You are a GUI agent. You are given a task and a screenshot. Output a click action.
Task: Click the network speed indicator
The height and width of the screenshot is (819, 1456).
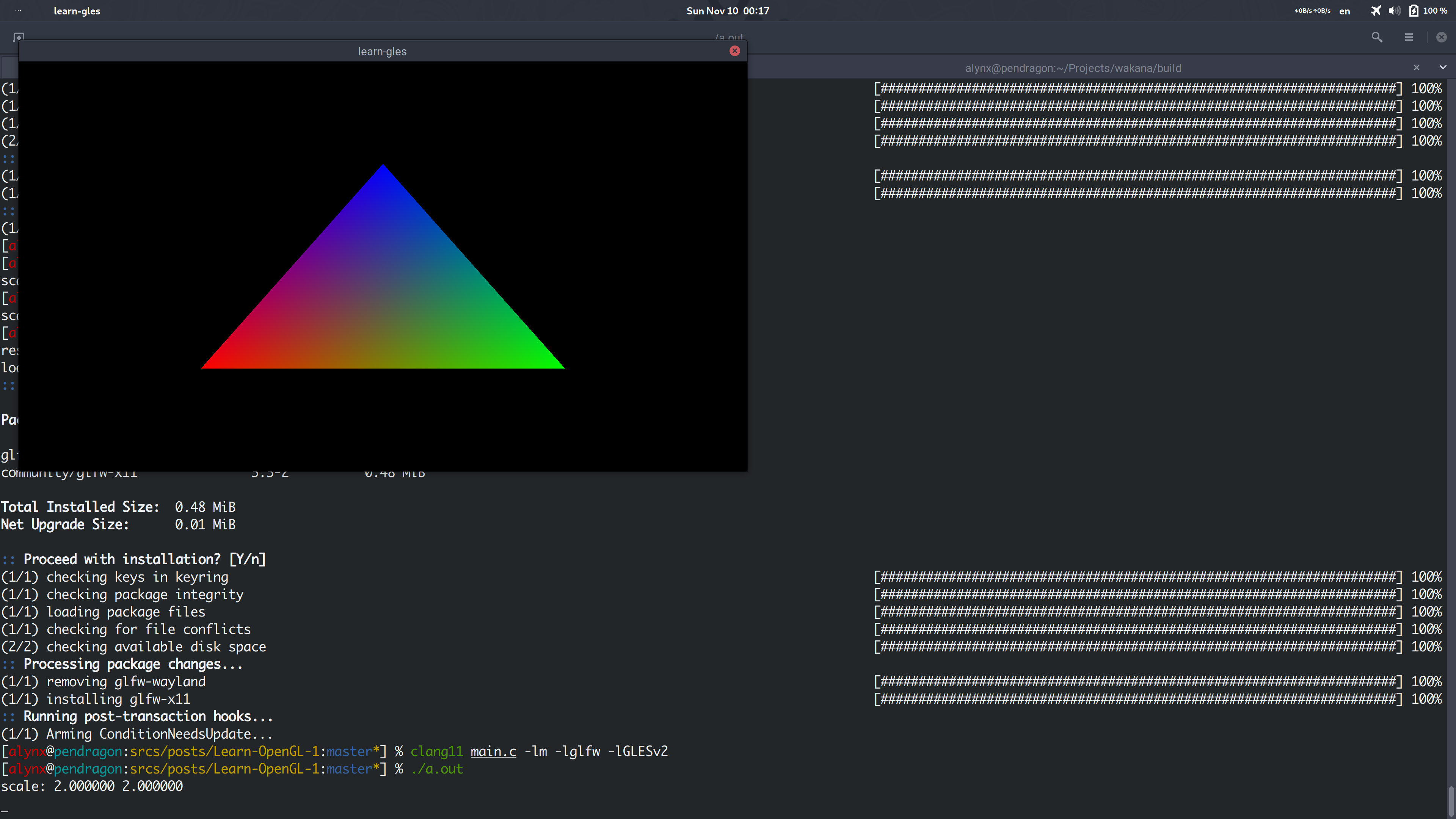pos(1312,10)
